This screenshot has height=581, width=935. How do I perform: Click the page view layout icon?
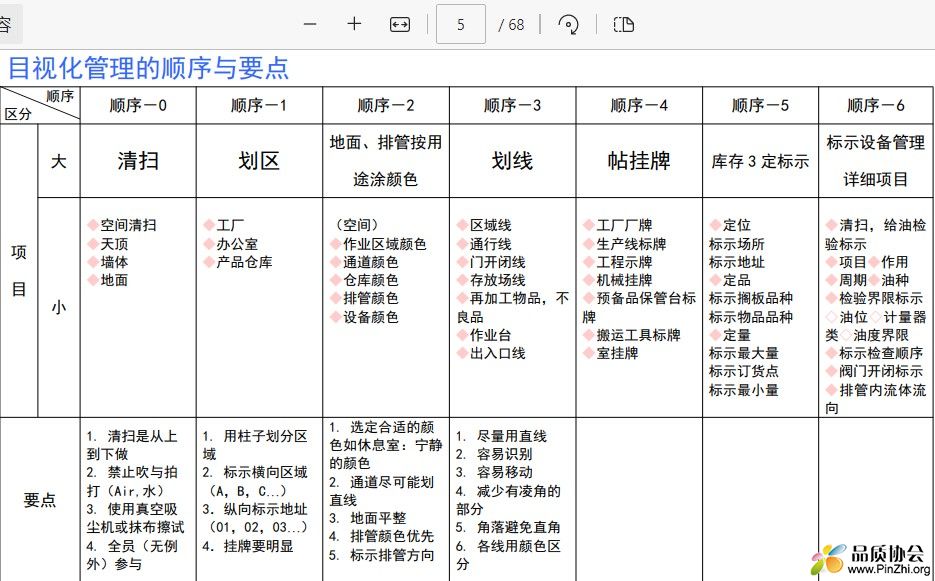pos(624,24)
